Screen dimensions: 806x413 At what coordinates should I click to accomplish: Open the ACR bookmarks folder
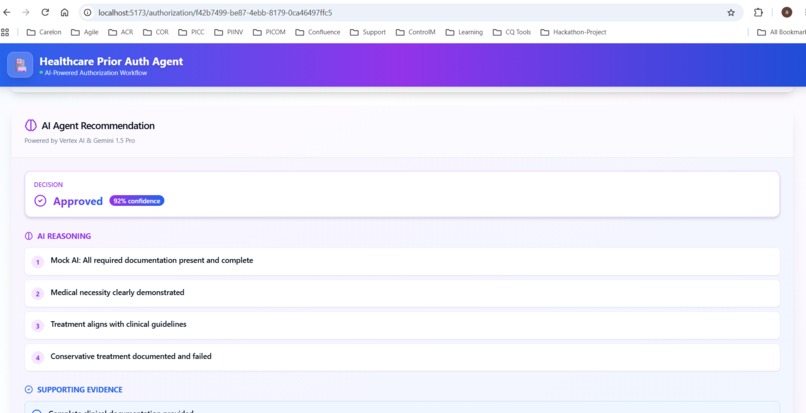[x=120, y=32]
